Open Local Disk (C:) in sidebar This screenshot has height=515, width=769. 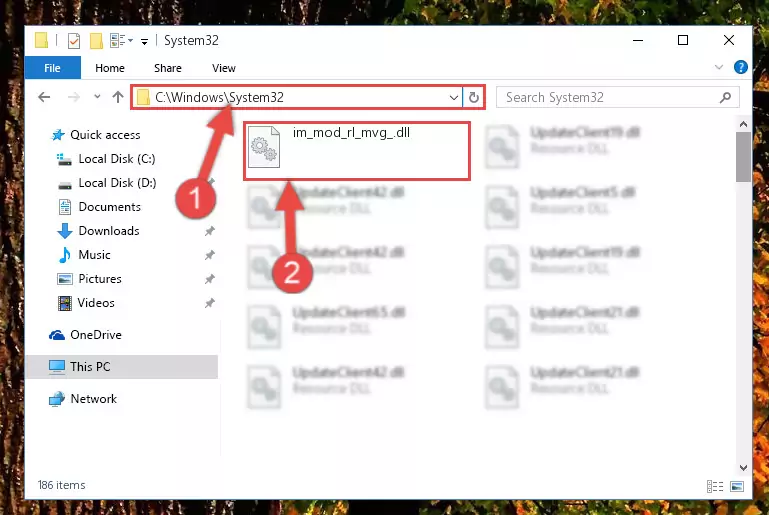coord(117,158)
